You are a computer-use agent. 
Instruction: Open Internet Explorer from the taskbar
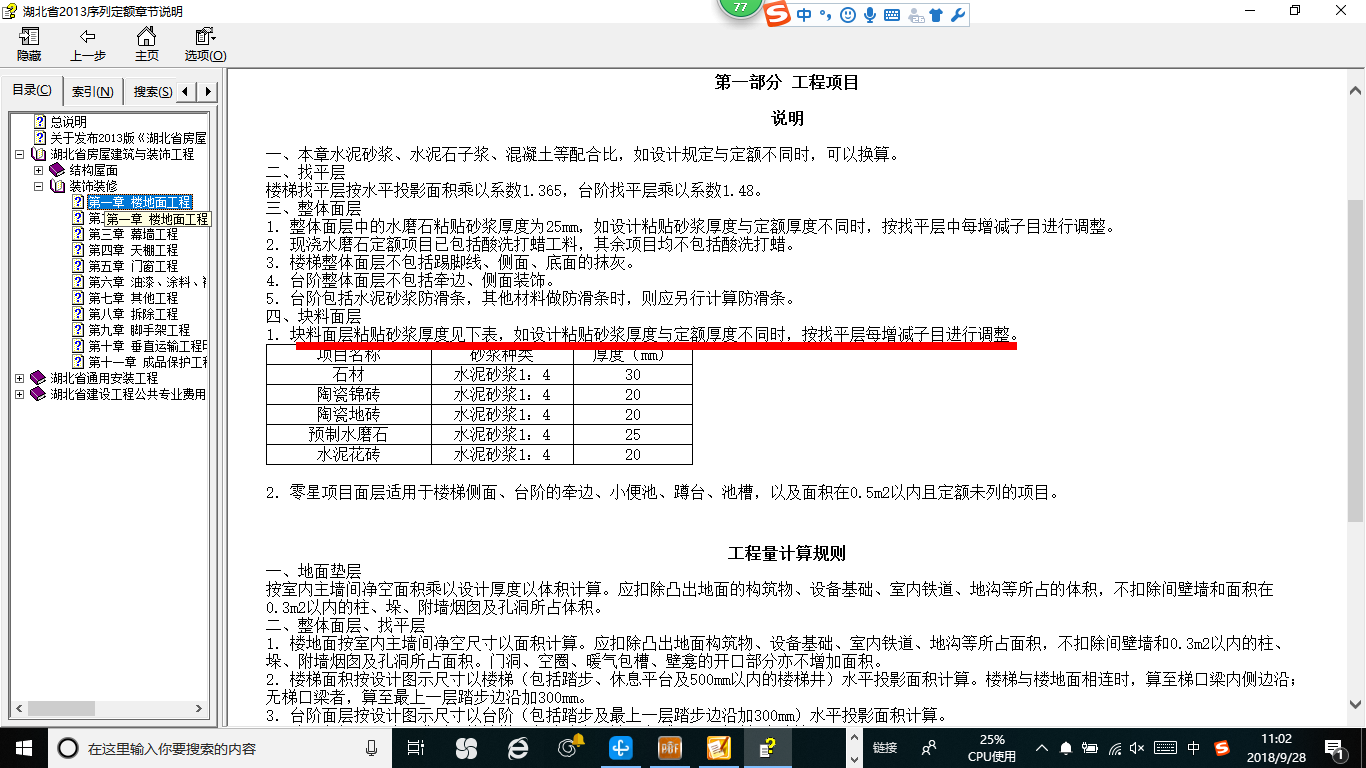pyautogui.click(x=517, y=747)
